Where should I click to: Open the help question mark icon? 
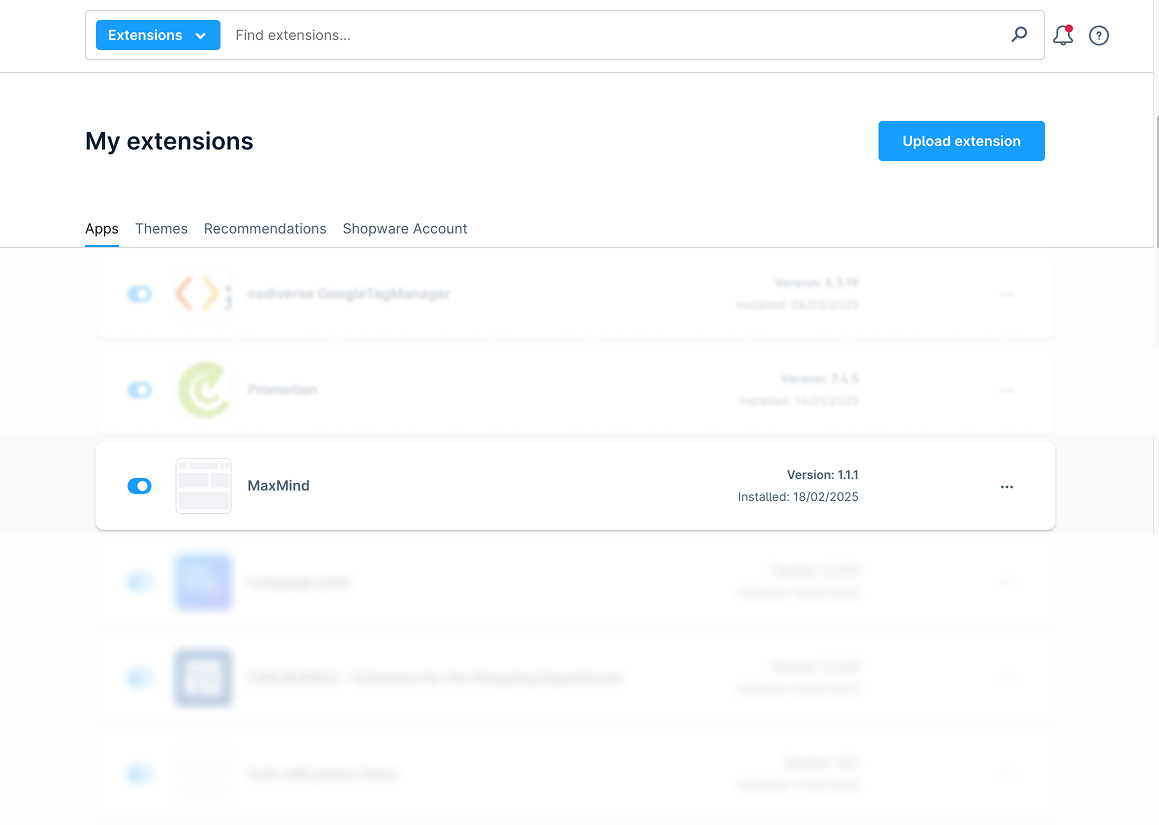click(x=1099, y=36)
